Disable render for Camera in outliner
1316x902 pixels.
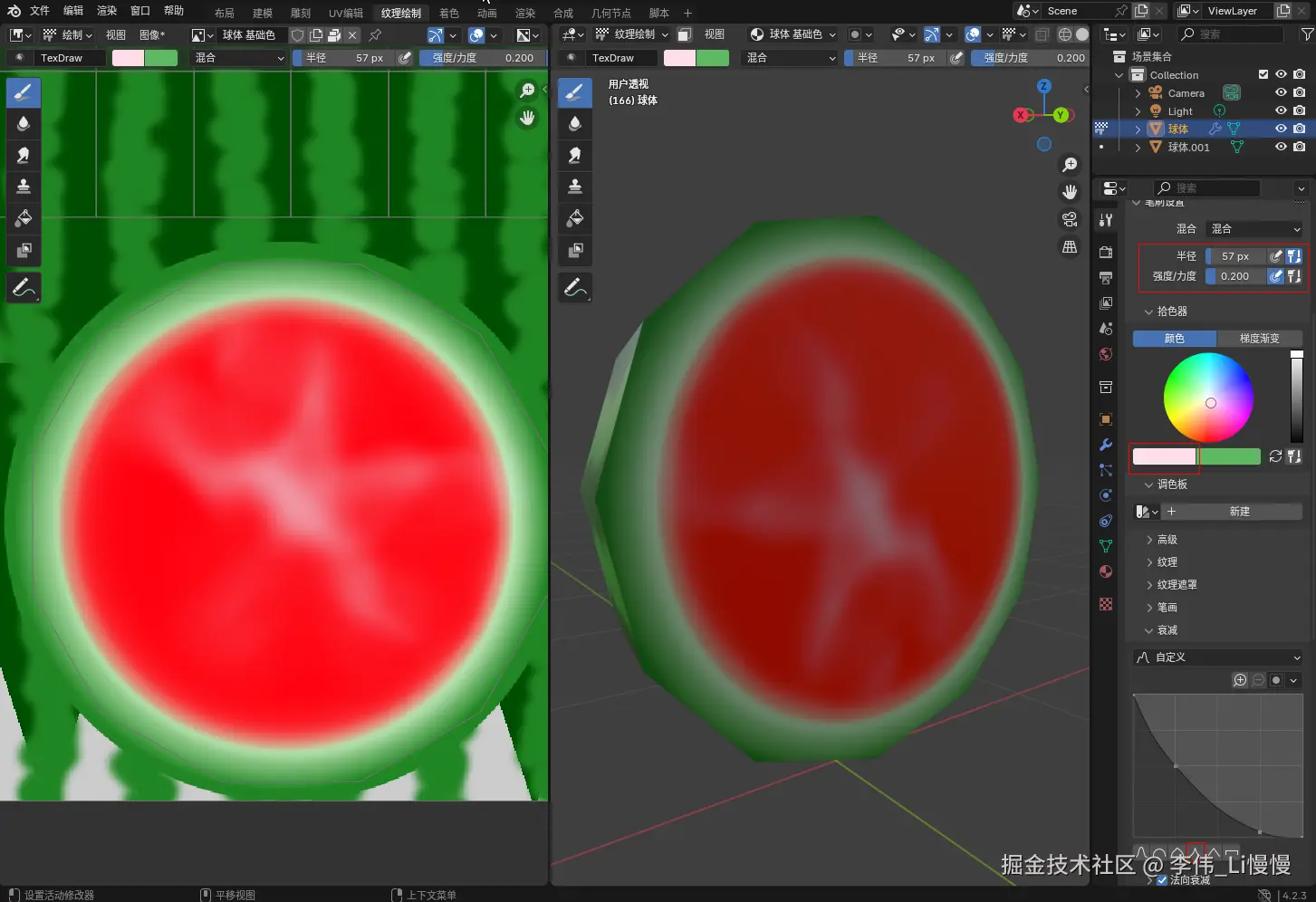[1300, 92]
